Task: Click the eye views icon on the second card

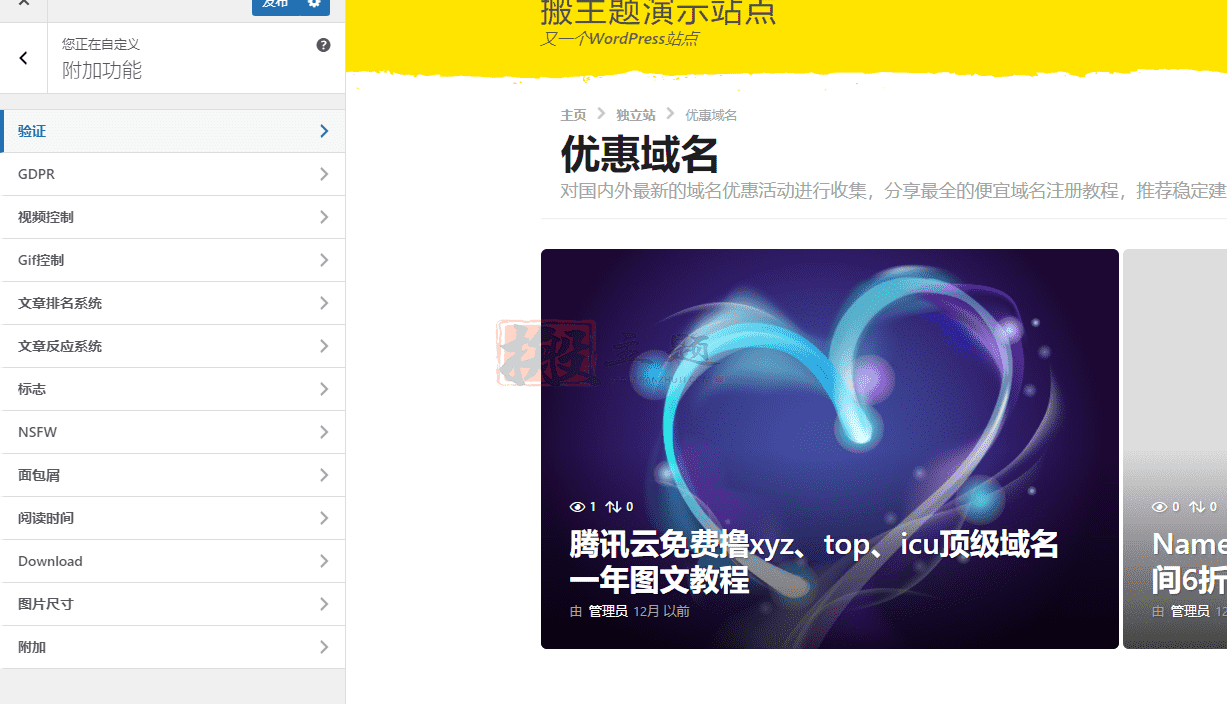Action: [1159, 507]
